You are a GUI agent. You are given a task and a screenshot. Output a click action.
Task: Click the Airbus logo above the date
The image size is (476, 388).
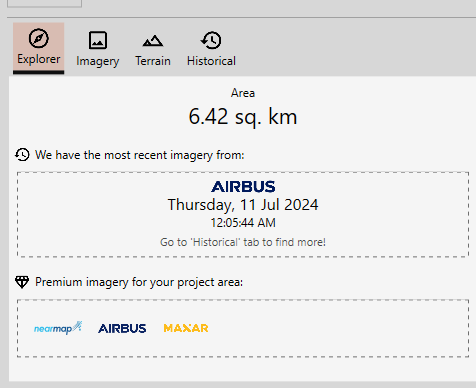point(243,187)
